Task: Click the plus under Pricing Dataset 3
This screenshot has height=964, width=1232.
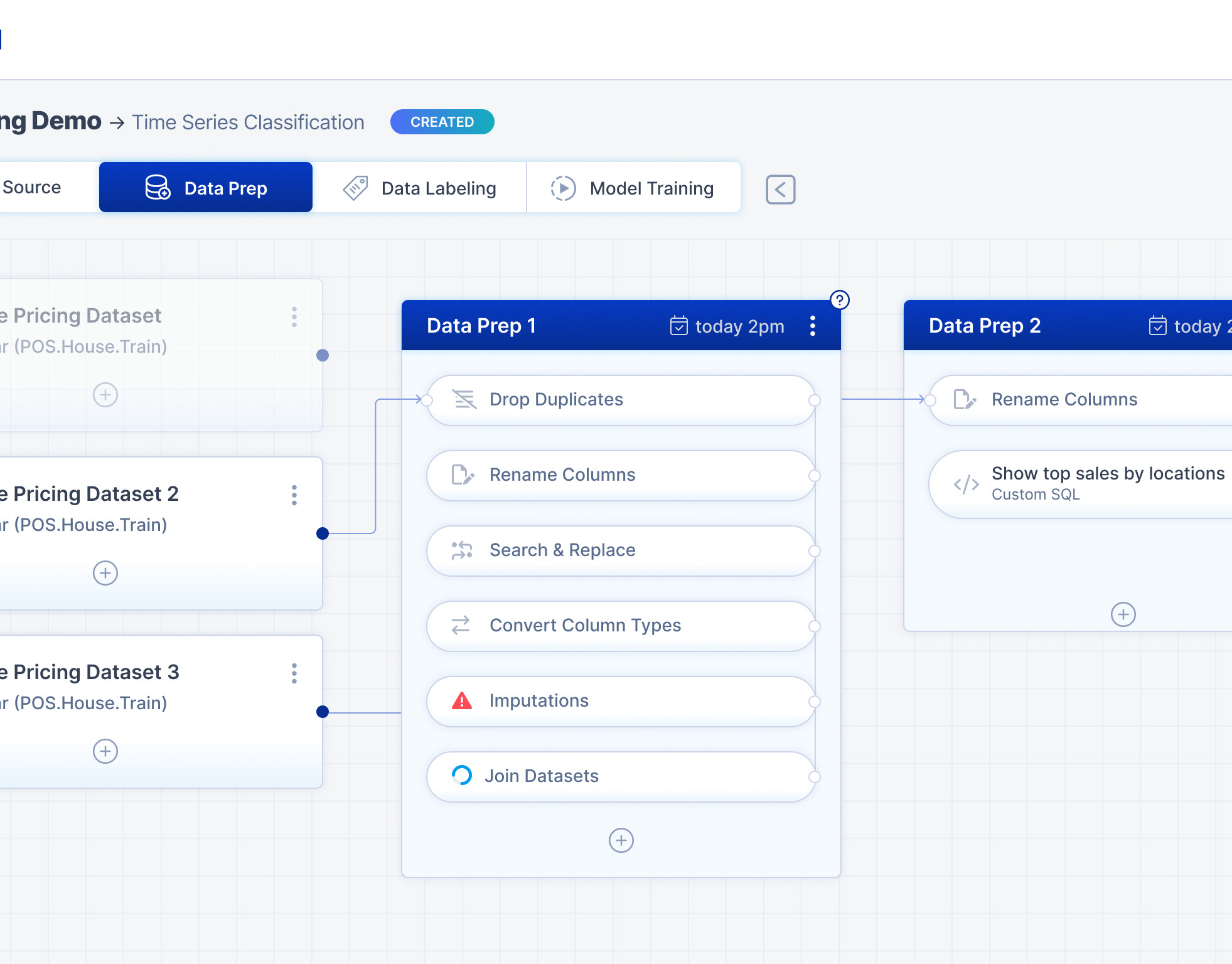Action: tap(105, 751)
